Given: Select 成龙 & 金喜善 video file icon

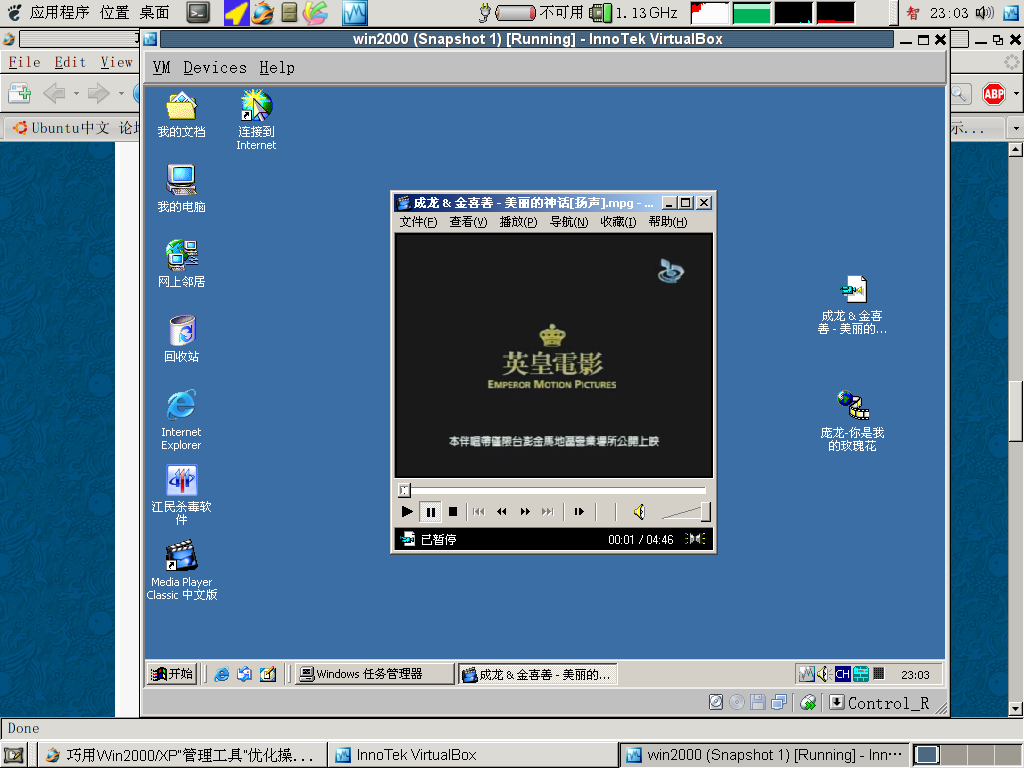Looking at the screenshot, I should click(x=852, y=306).
